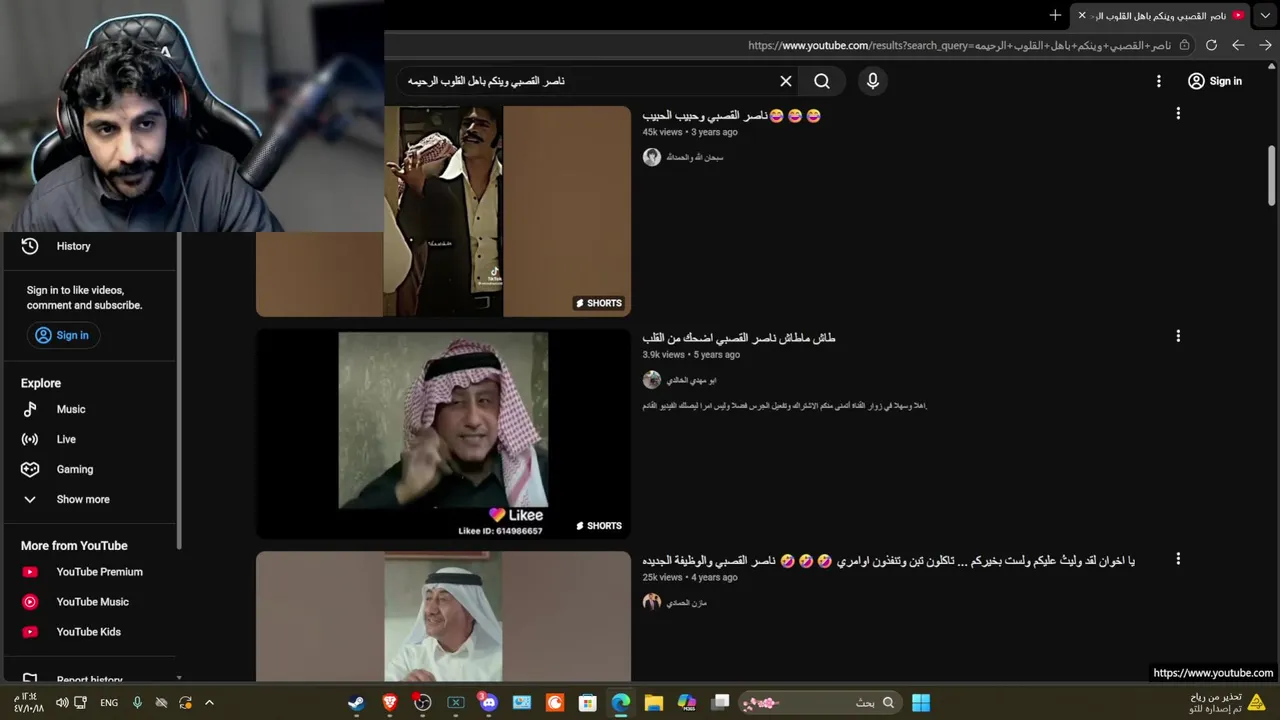
Task: Reload the page with refresh icon
Action: (1211, 45)
